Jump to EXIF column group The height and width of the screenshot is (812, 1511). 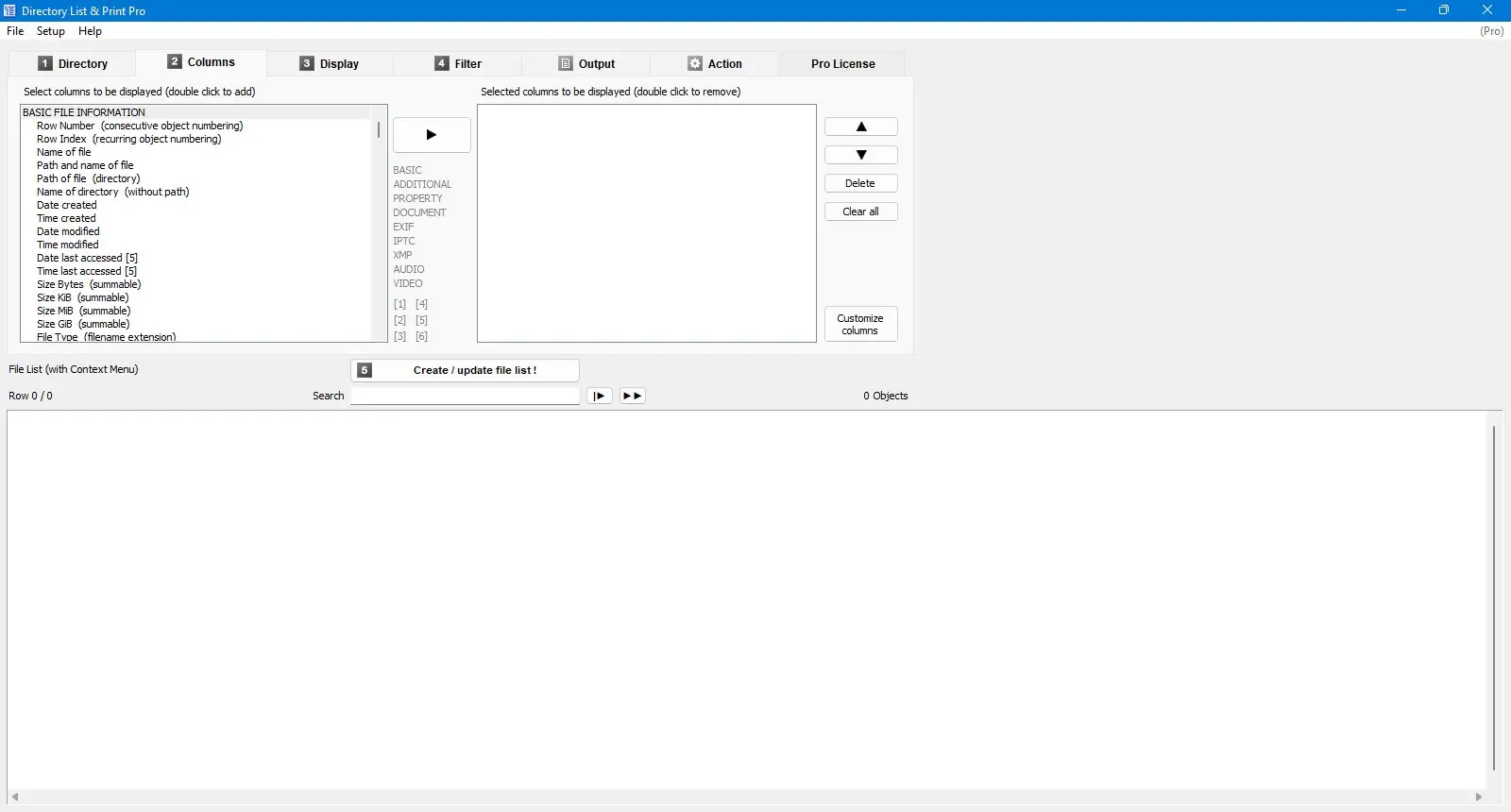[404, 227]
